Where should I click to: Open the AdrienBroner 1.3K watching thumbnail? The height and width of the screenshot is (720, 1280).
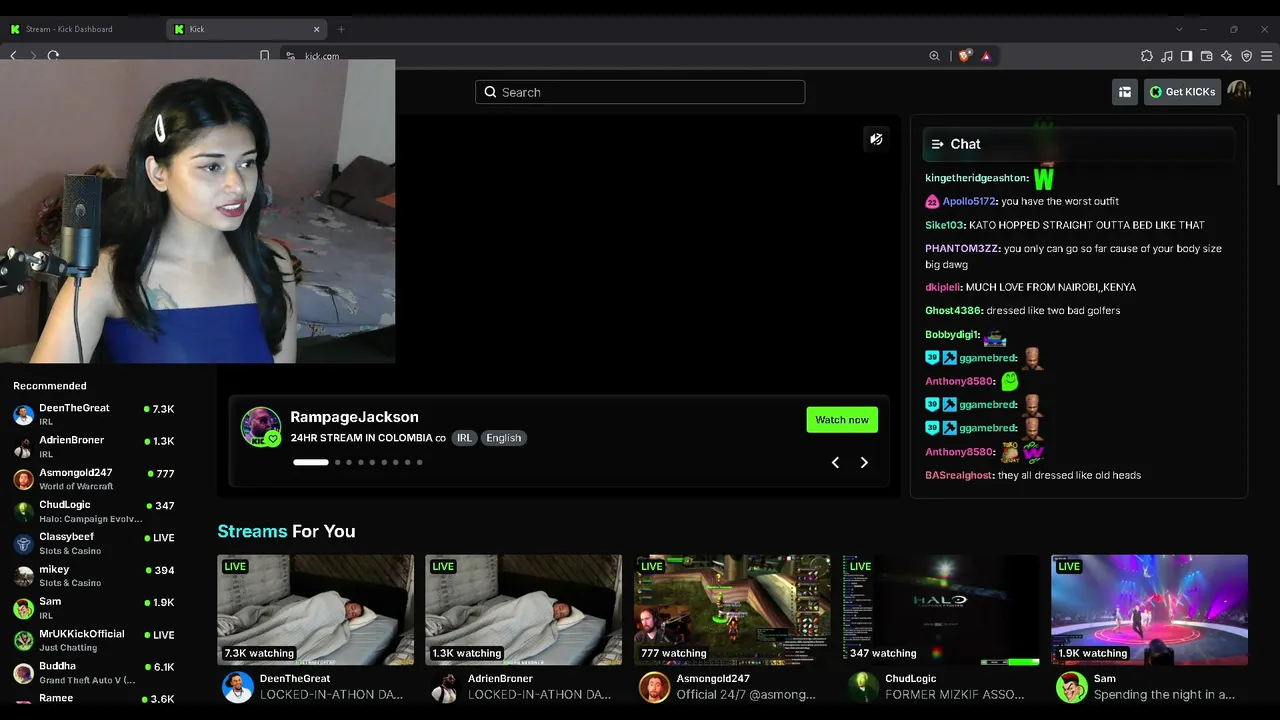tap(524, 610)
